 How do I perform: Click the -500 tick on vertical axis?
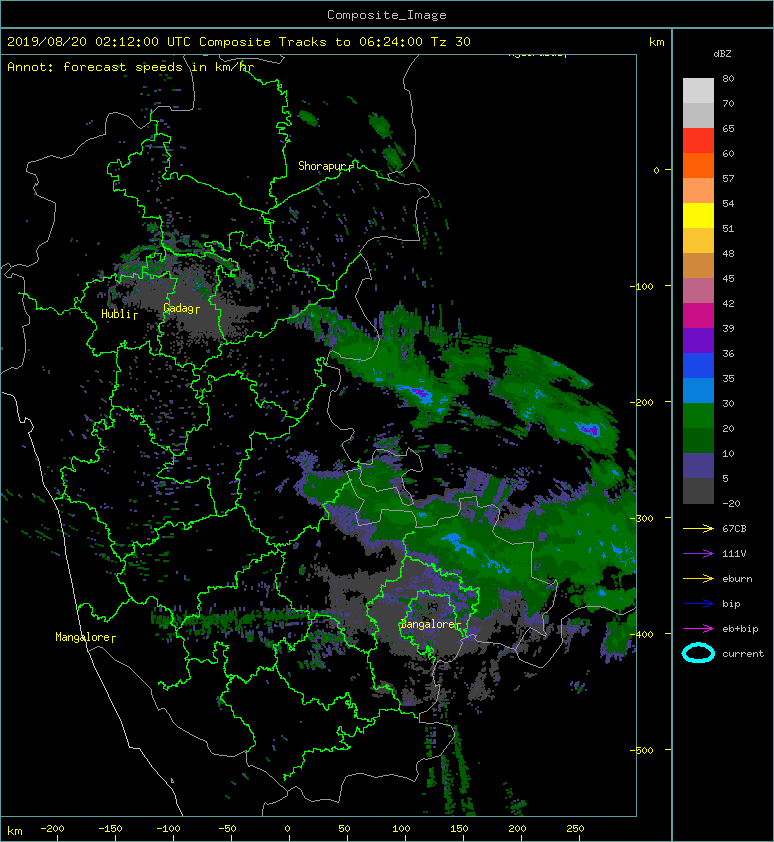642,750
